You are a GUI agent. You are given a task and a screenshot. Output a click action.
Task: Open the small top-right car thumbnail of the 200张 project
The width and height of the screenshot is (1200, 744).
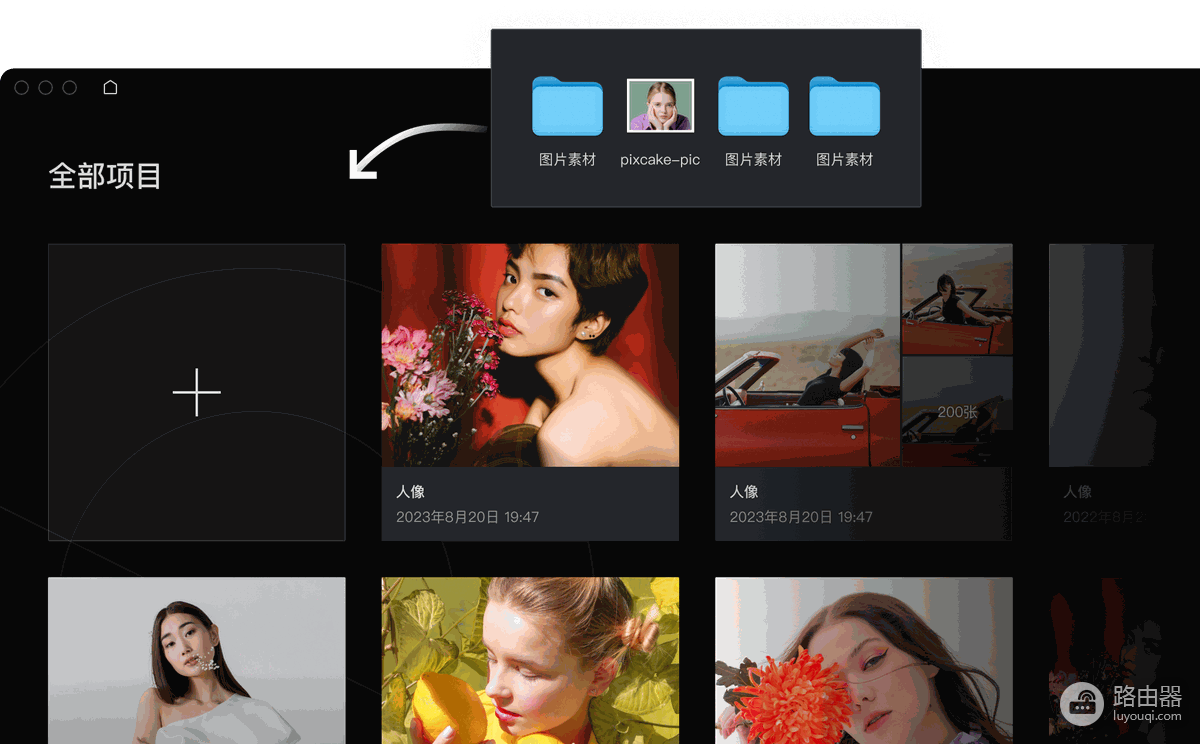957,299
